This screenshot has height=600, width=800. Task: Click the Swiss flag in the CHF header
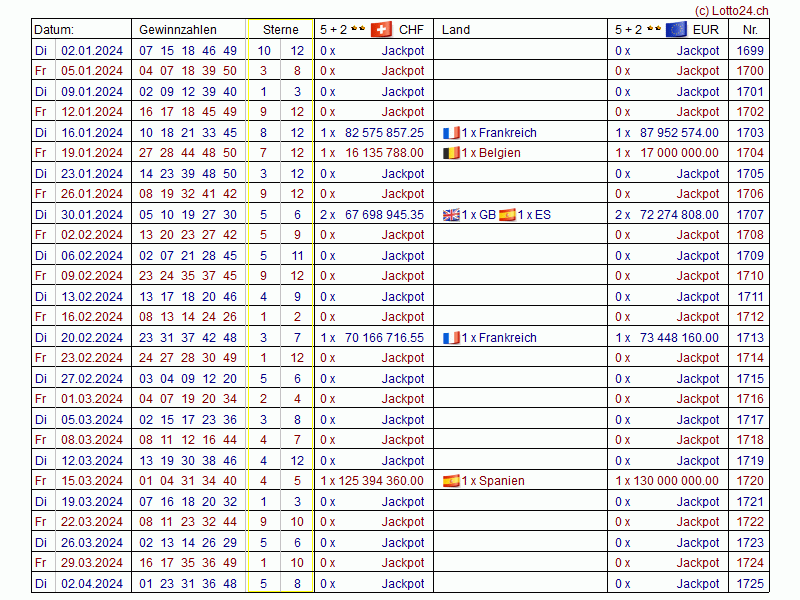(381, 30)
